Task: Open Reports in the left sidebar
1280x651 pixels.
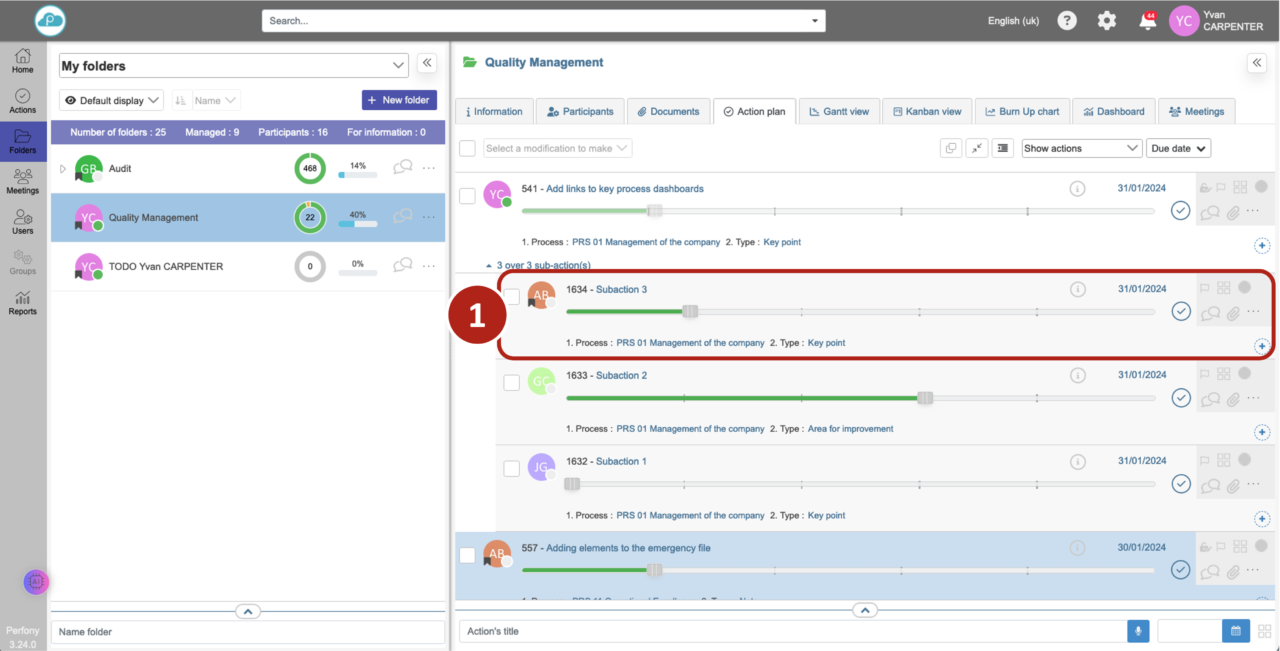Action: [x=22, y=302]
